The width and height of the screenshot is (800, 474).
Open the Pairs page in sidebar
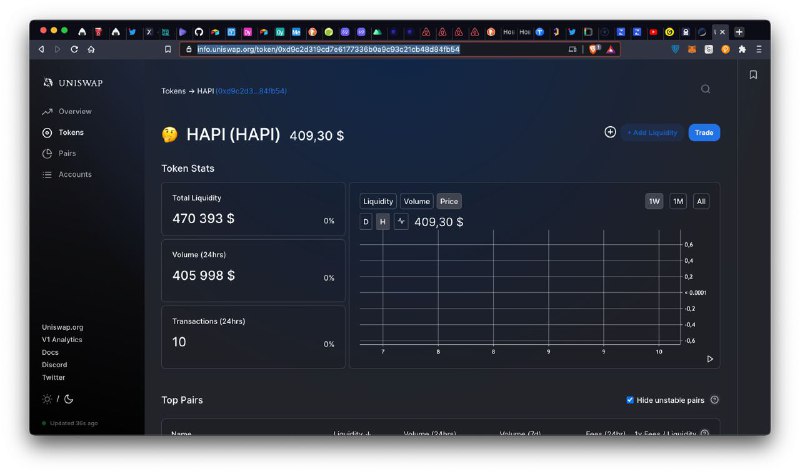click(59, 154)
